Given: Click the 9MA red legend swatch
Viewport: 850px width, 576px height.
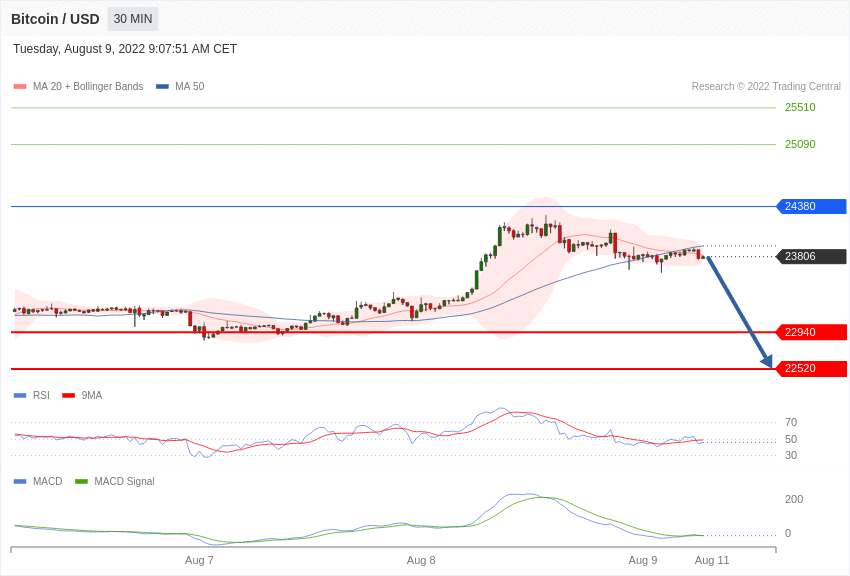Looking at the screenshot, I should point(69,396).
